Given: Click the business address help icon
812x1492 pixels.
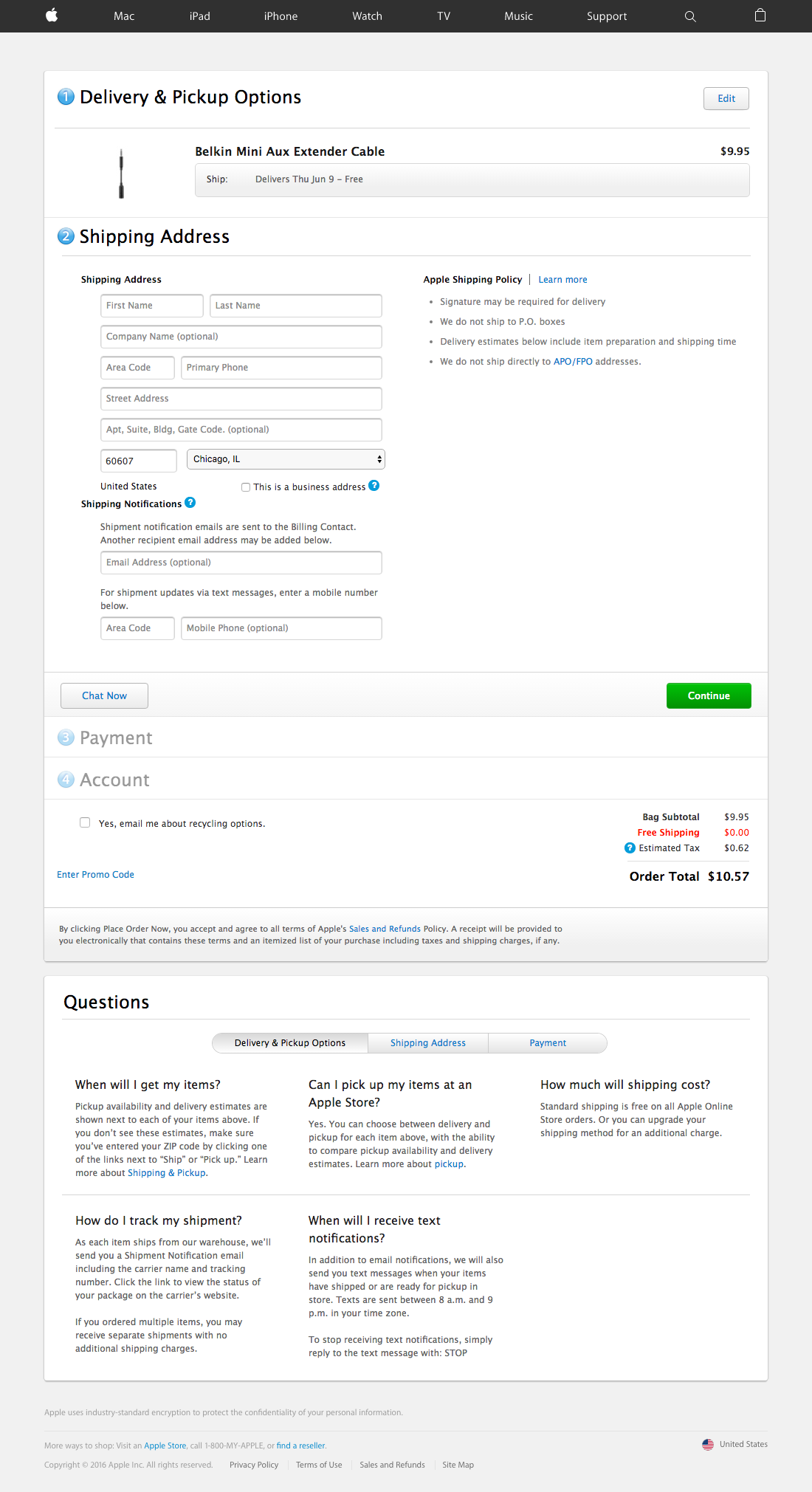Looking at the screenshot, I should click(x=374, y=486).
